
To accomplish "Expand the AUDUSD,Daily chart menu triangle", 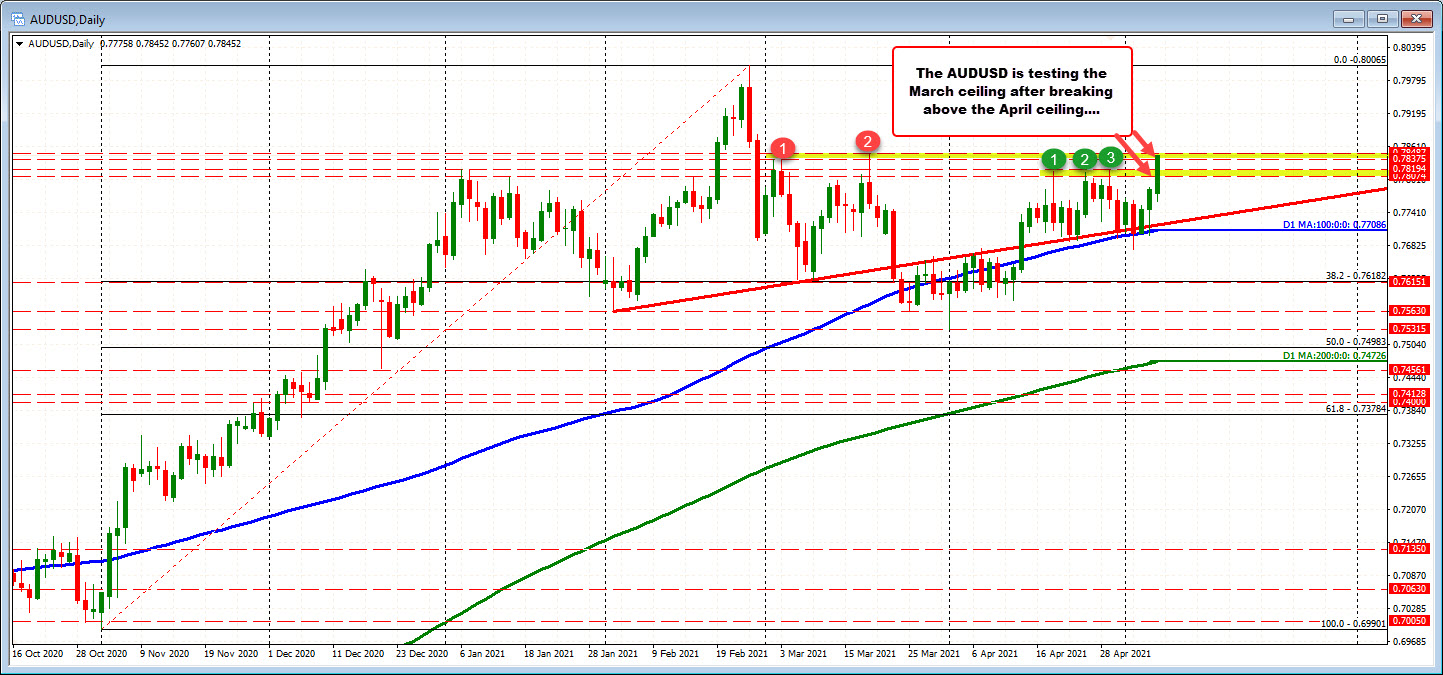I will click(19, 43).
